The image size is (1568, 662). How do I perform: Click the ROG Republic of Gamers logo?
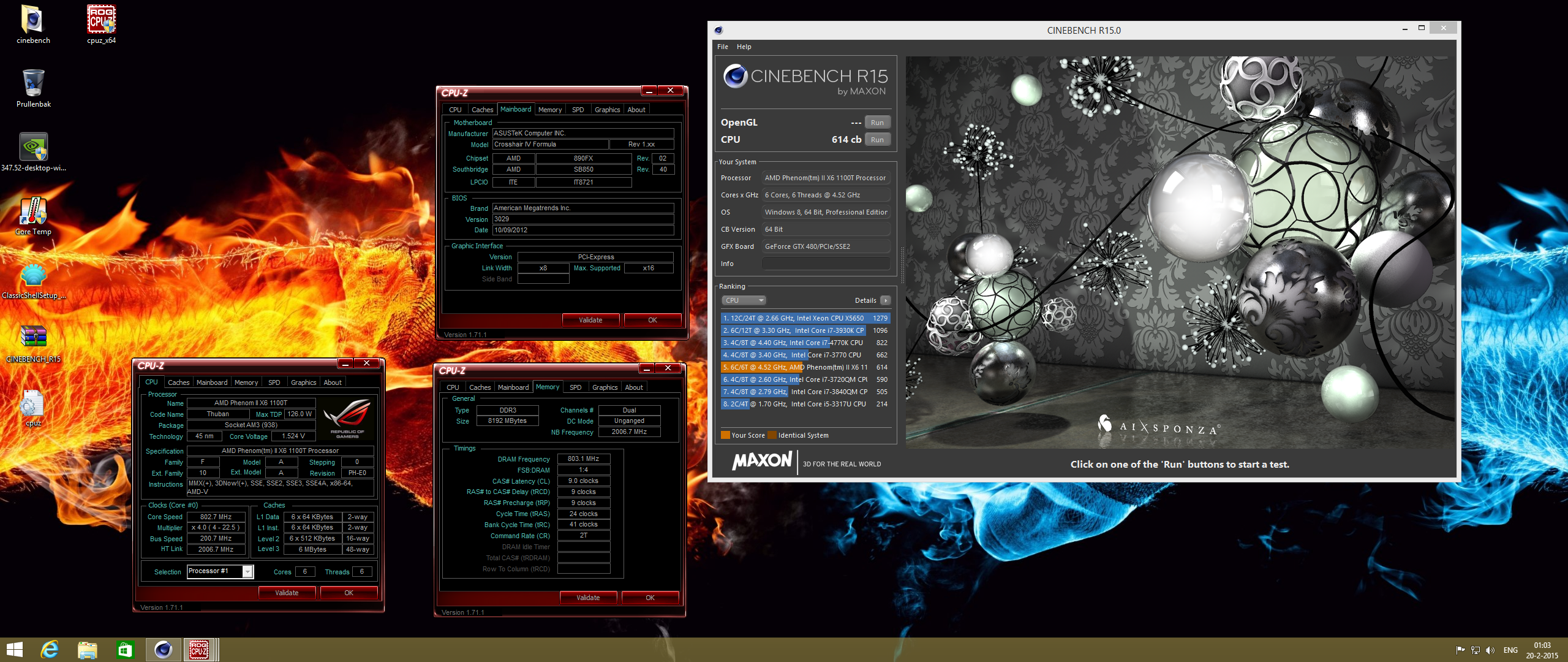(x=347, y=419)
